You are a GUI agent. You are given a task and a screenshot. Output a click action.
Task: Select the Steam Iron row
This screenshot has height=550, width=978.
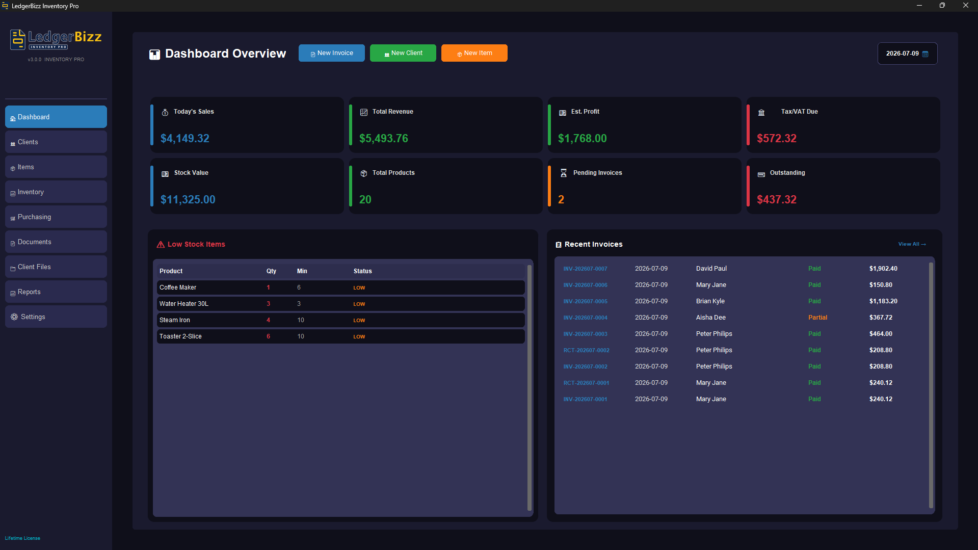pyautogui.click(x=341, y=320)
